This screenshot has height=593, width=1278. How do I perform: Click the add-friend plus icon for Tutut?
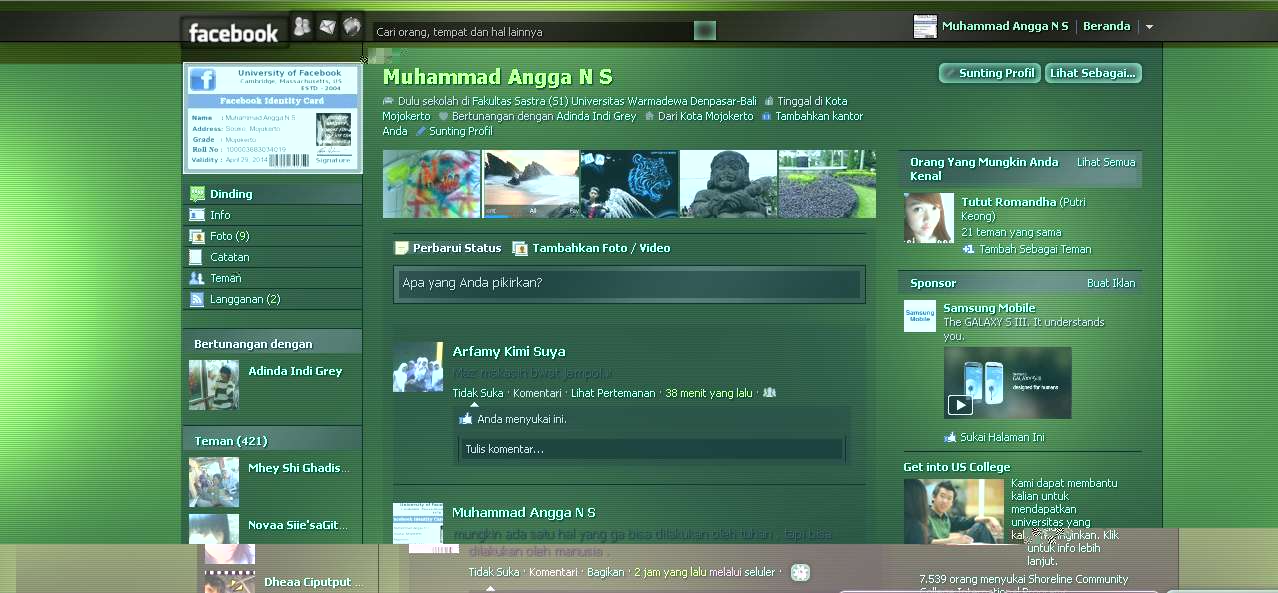[x=968, y=249]
